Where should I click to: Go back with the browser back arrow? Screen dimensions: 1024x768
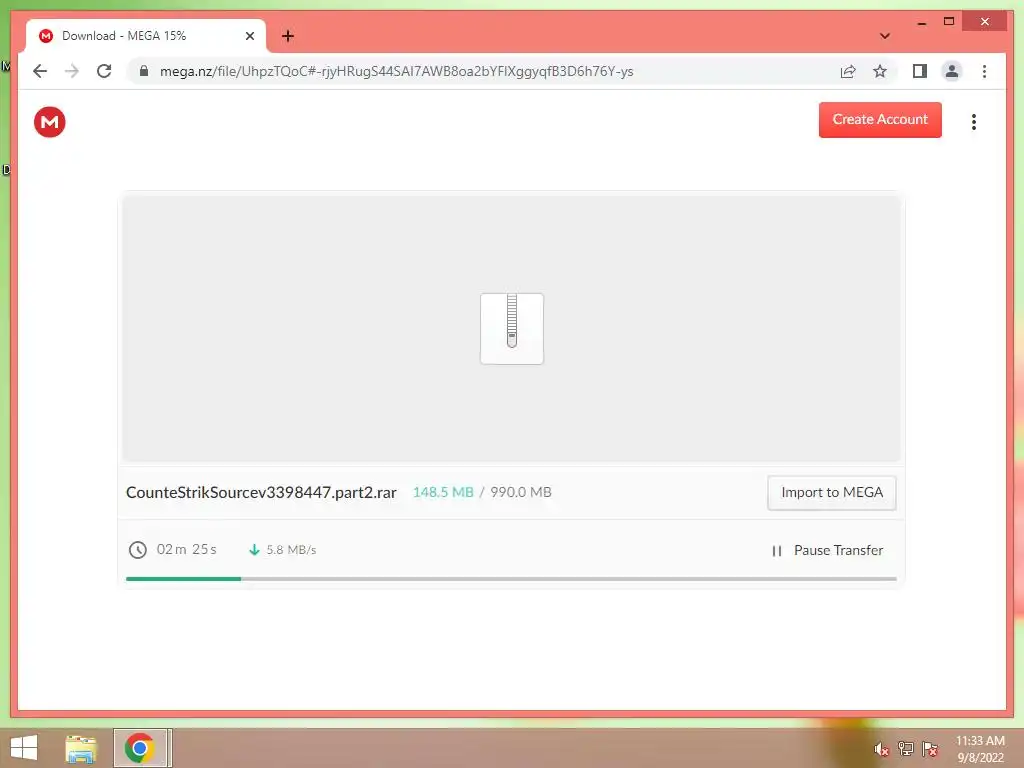tap(40, 71)
